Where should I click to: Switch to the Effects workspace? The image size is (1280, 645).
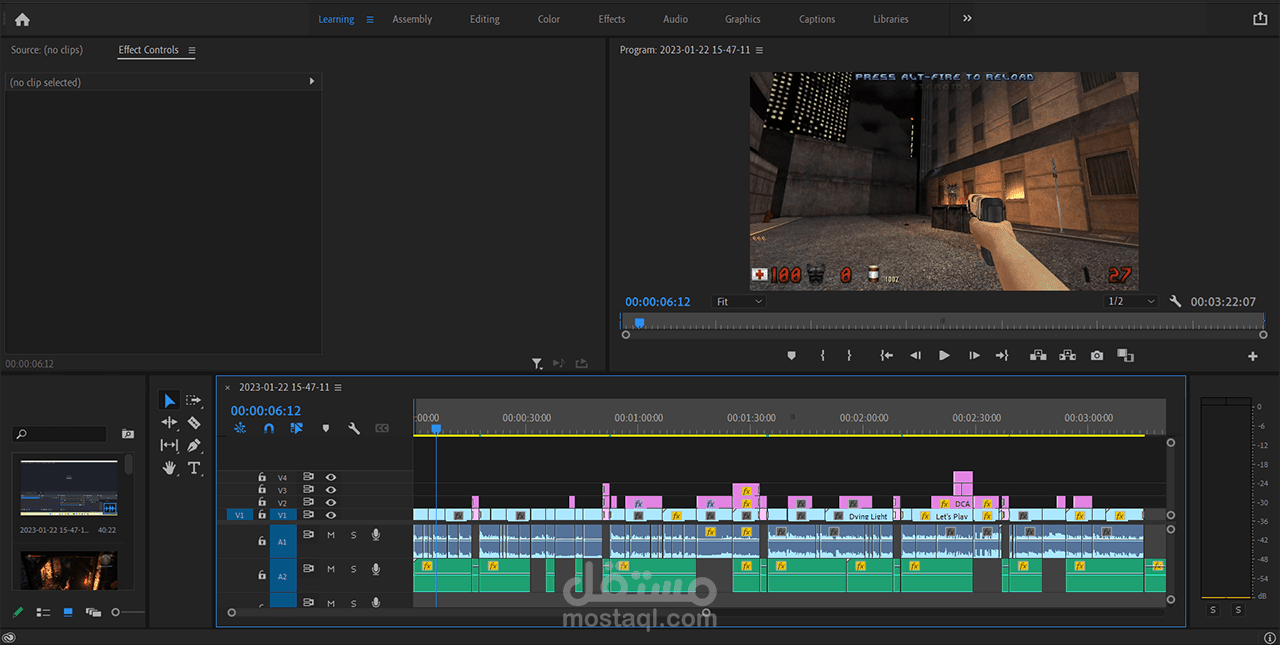[612, 19]
